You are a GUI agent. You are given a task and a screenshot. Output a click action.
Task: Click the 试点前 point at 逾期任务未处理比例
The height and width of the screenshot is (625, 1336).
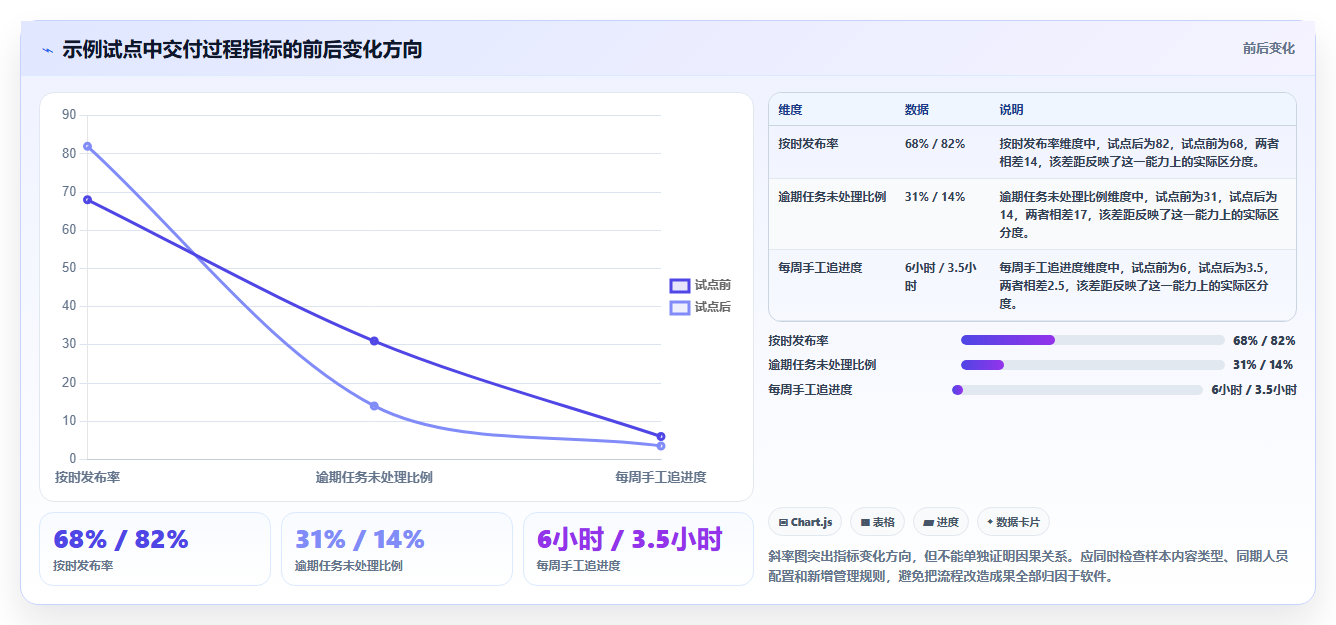[374, 341]
